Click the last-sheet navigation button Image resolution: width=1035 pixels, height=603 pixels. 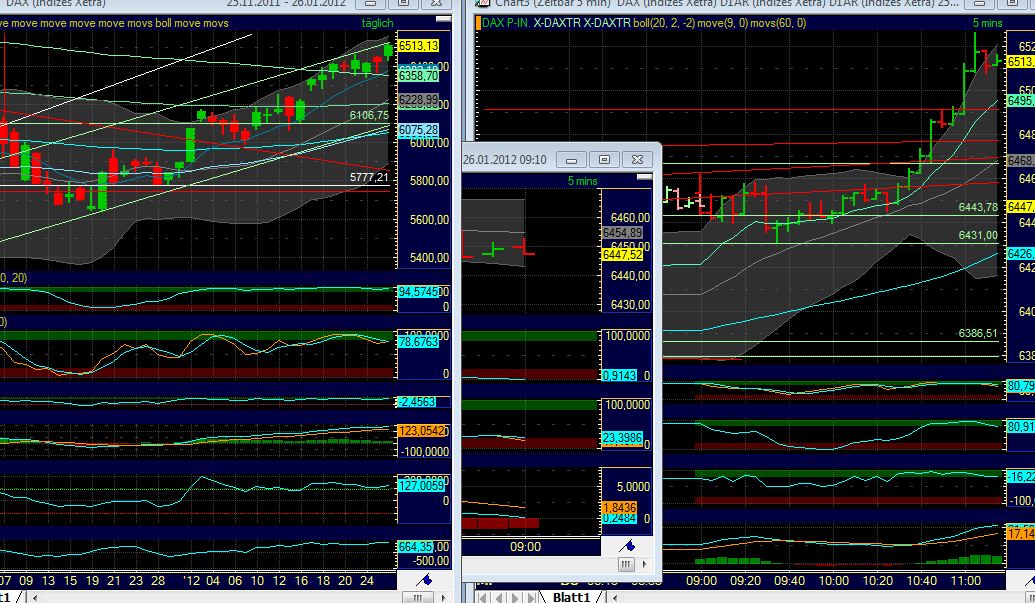point(530,598)
